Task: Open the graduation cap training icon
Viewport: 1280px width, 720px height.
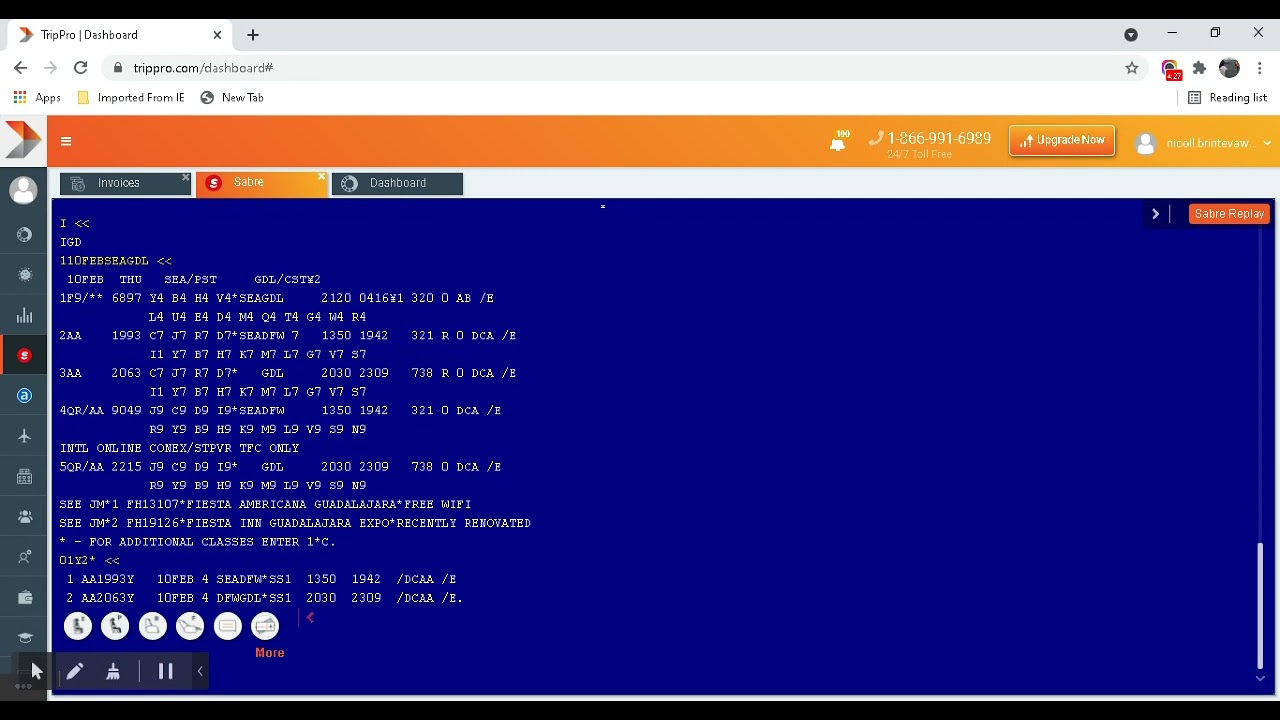Action: point(24,637)
